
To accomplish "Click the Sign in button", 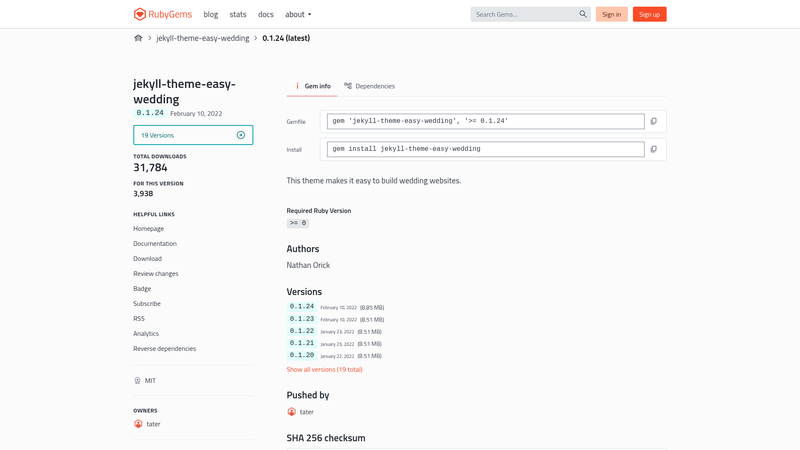I will pyautogui.click(x=611, y=14).
